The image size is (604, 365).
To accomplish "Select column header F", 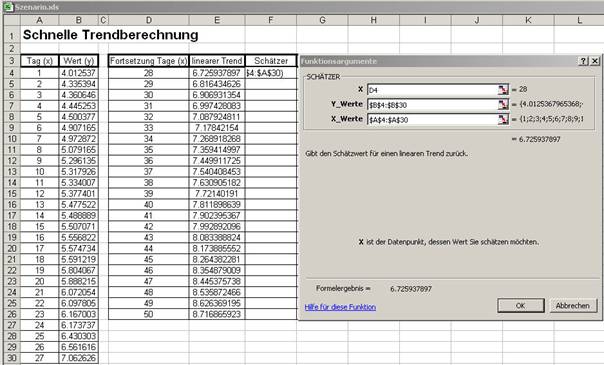I will coord(271,20).
